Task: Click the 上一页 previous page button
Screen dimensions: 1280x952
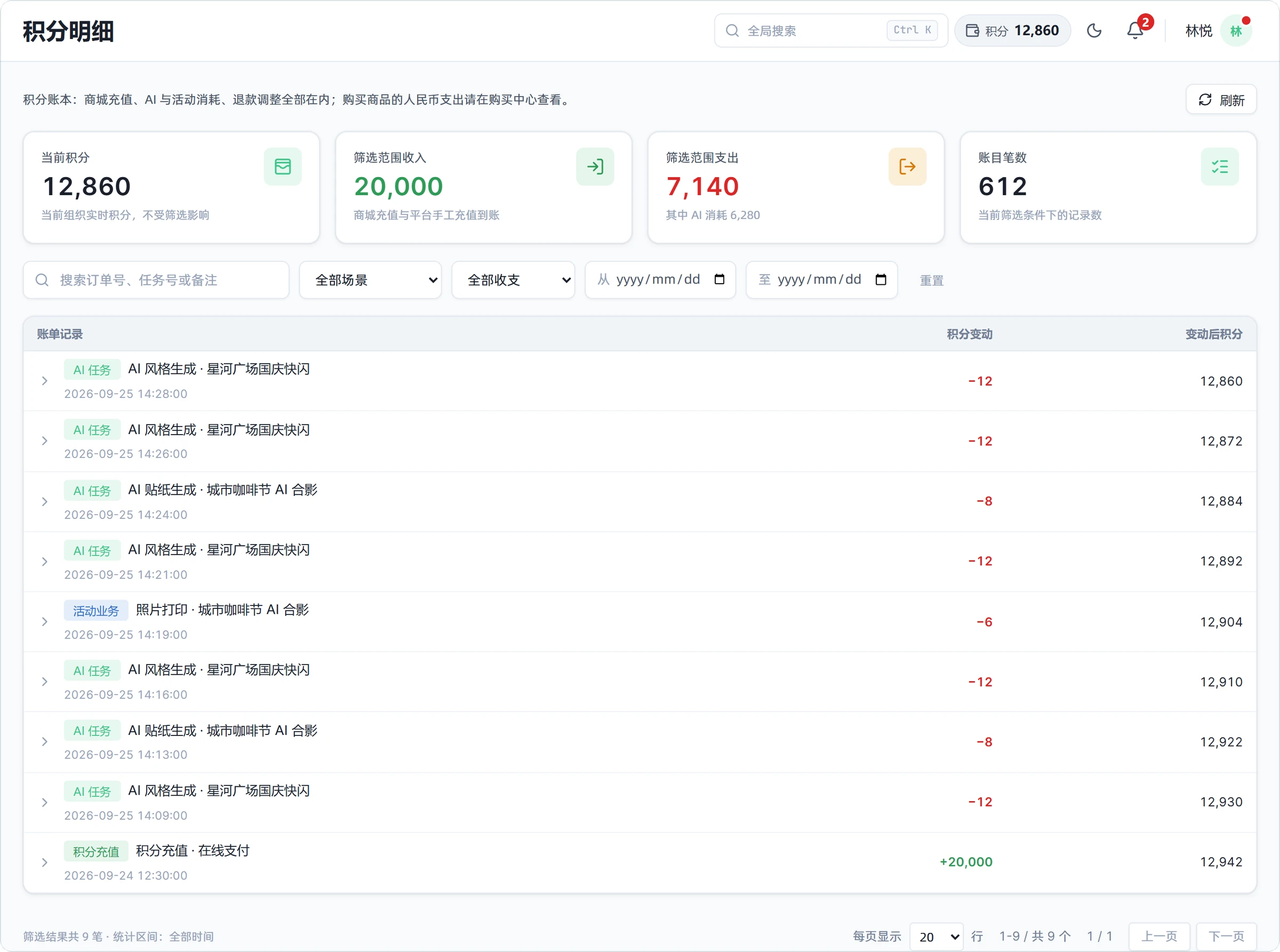Action: 1159,937
